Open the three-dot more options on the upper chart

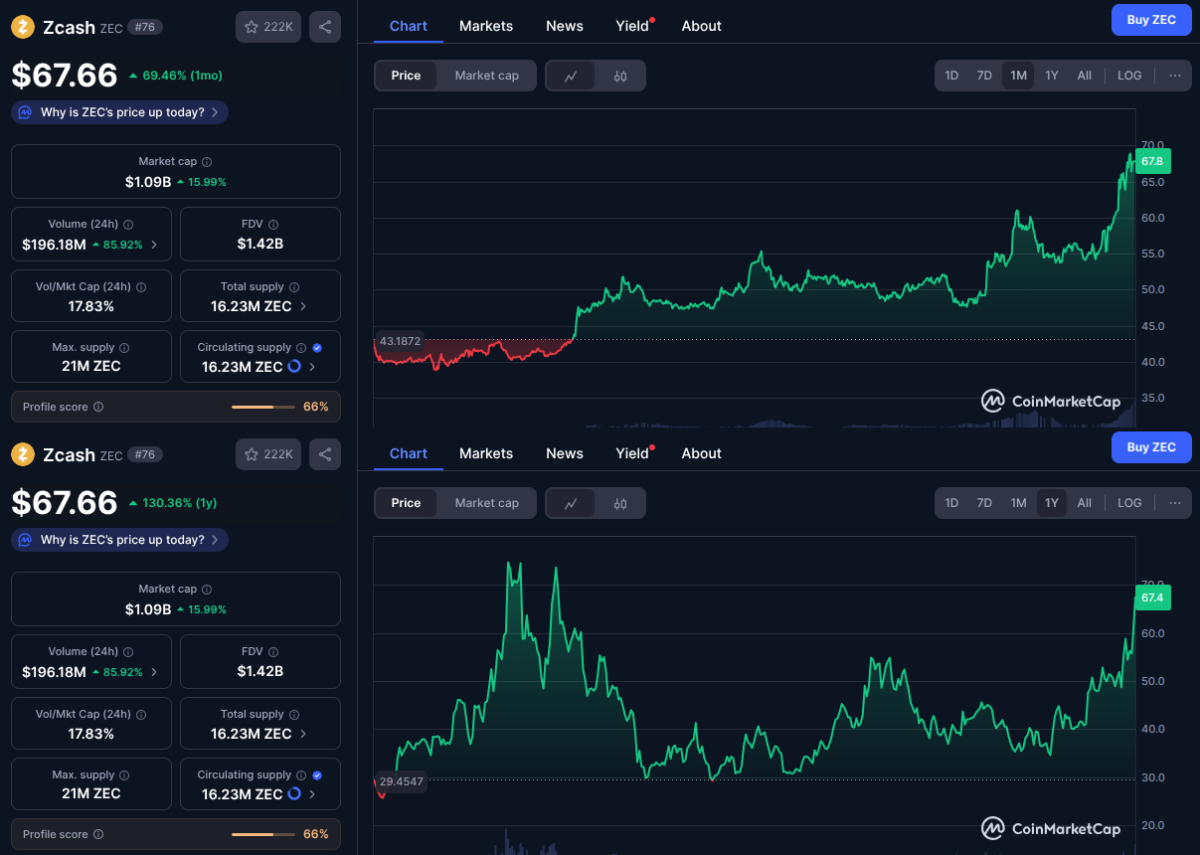tap(1174, 75)
